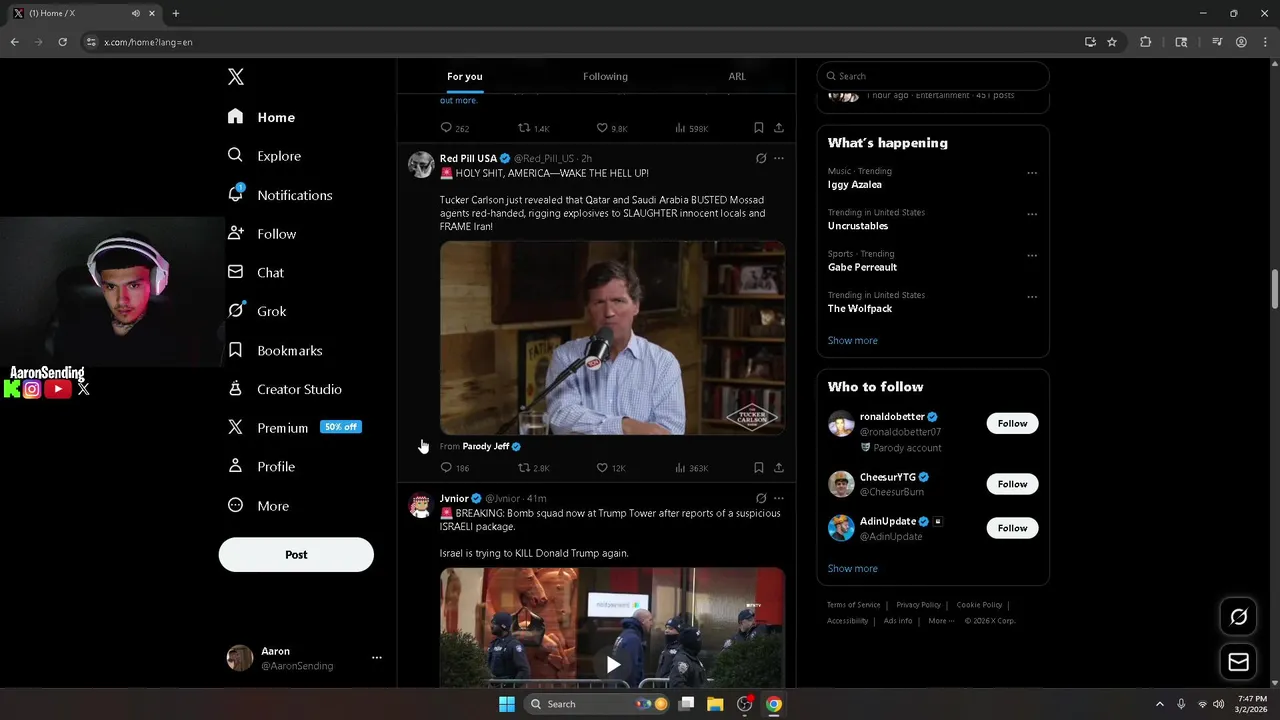1280x720 pixels.
Task: Open the Terms of Service link
Action: click(x=853, y=605)
